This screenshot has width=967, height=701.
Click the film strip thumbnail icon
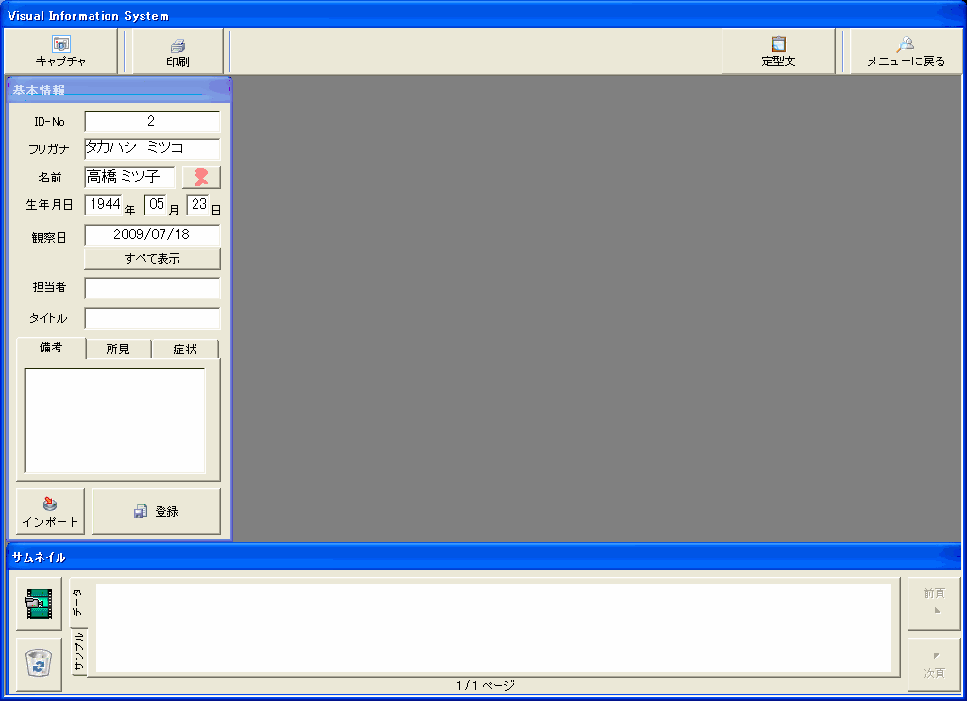[x=38, y=603]
